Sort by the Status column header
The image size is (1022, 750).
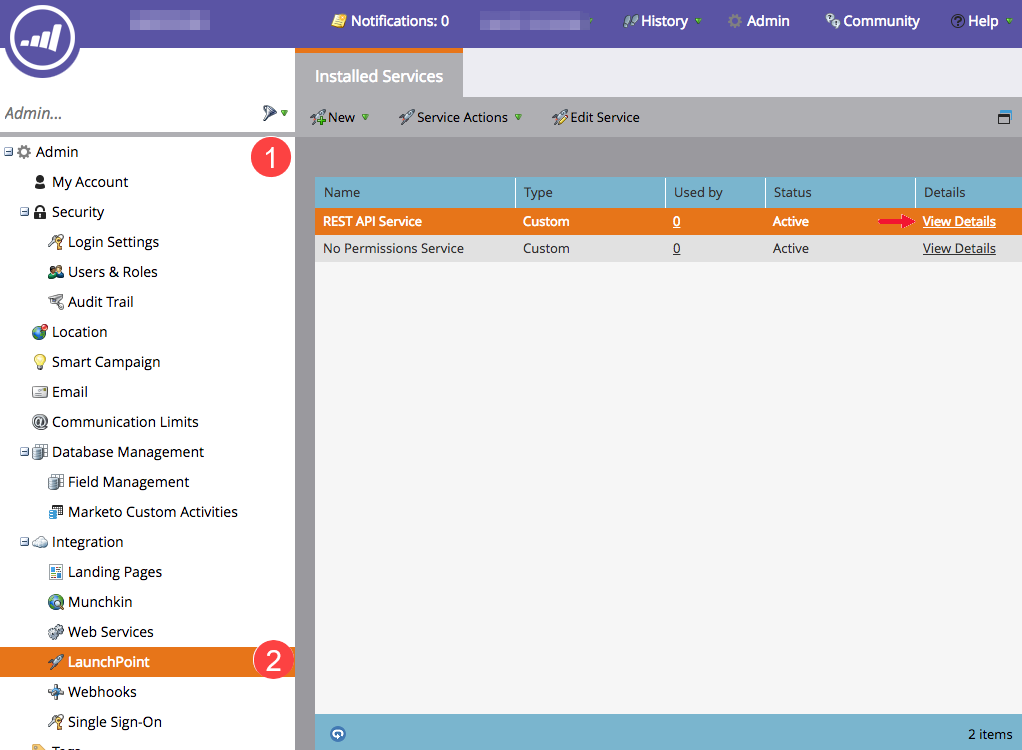840,192
